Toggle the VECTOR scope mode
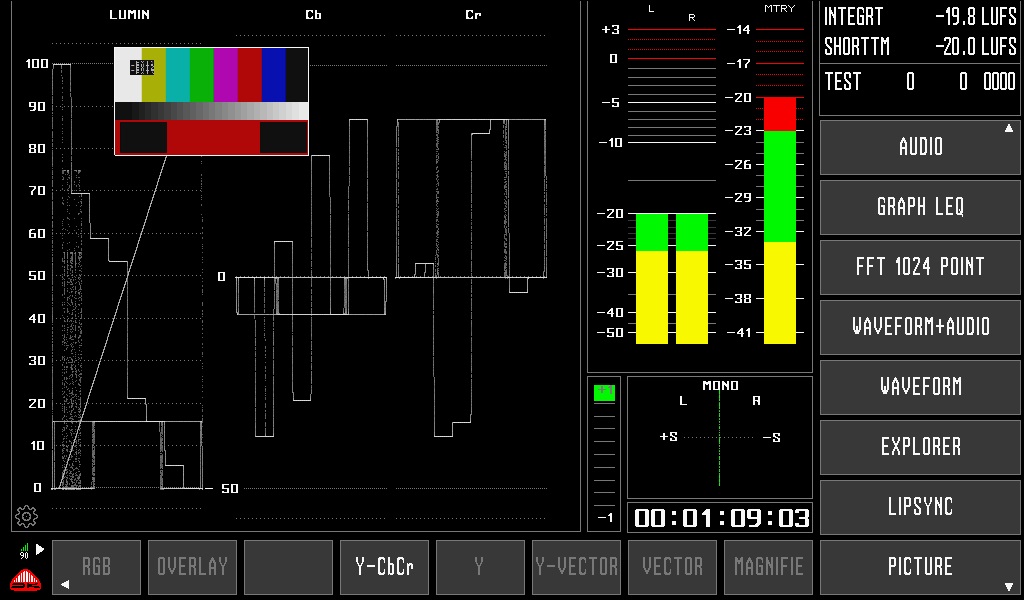 pyautogui.click(x=672, y=567)
